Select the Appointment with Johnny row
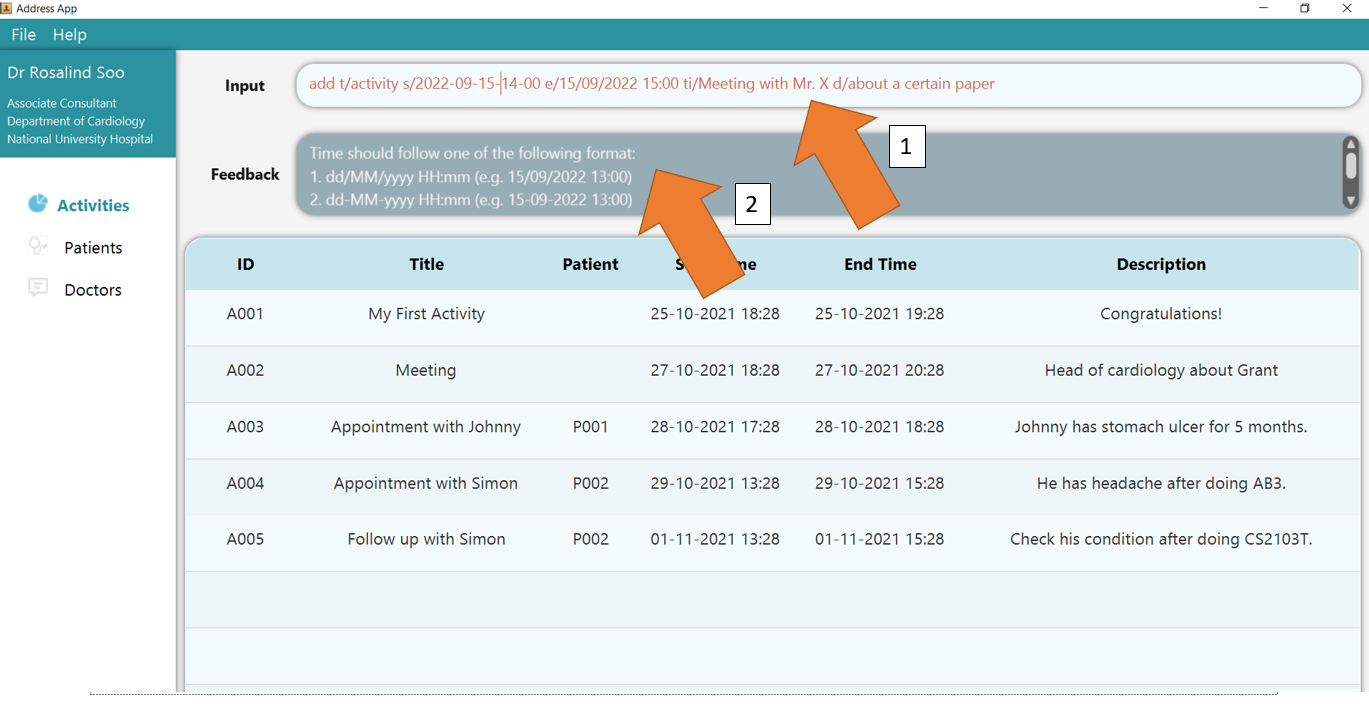The height and width of the screenshot is (722, 1369). 426,427
